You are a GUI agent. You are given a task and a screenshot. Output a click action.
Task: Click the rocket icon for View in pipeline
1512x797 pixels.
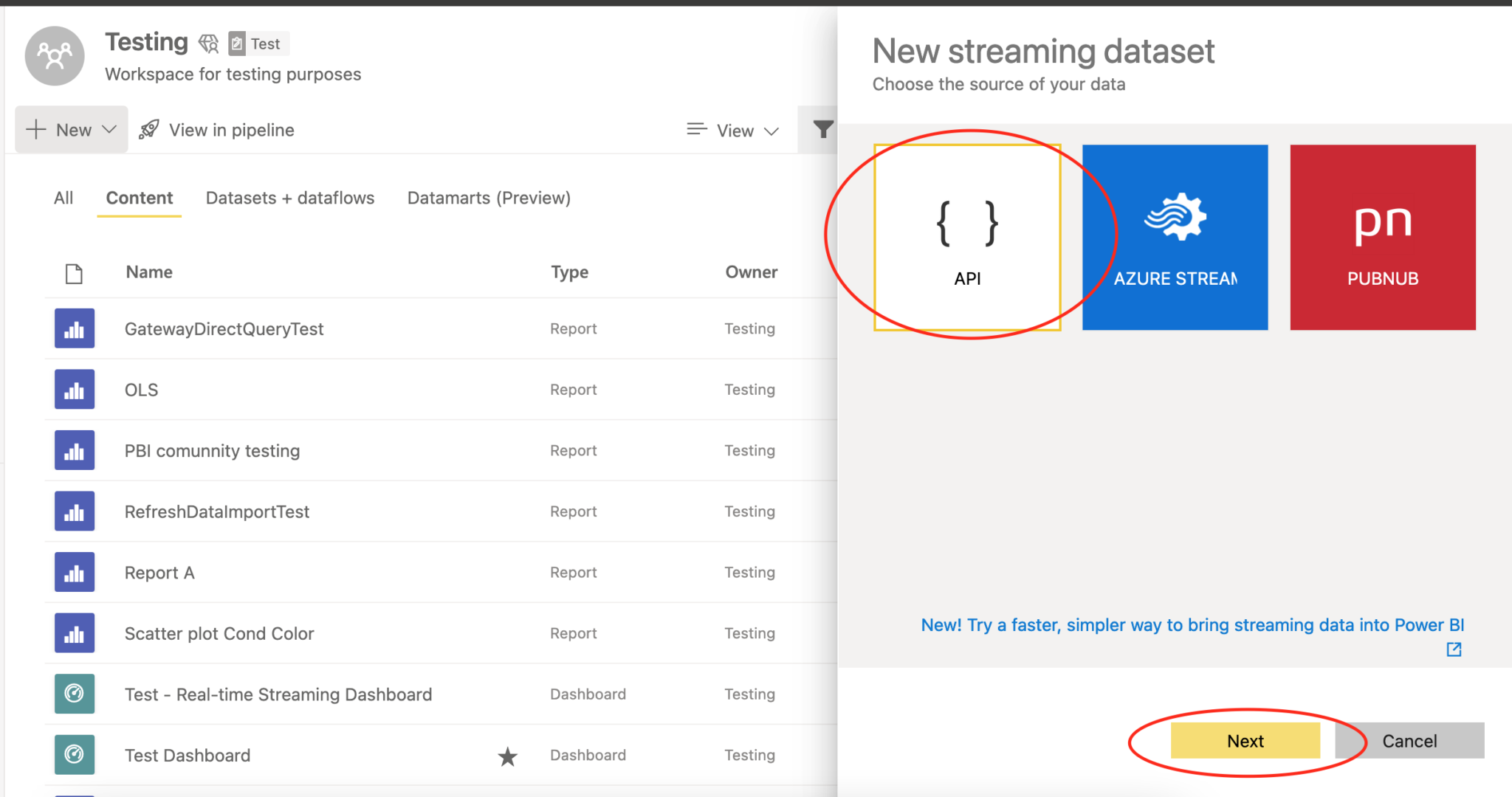(x=150, y=128)
